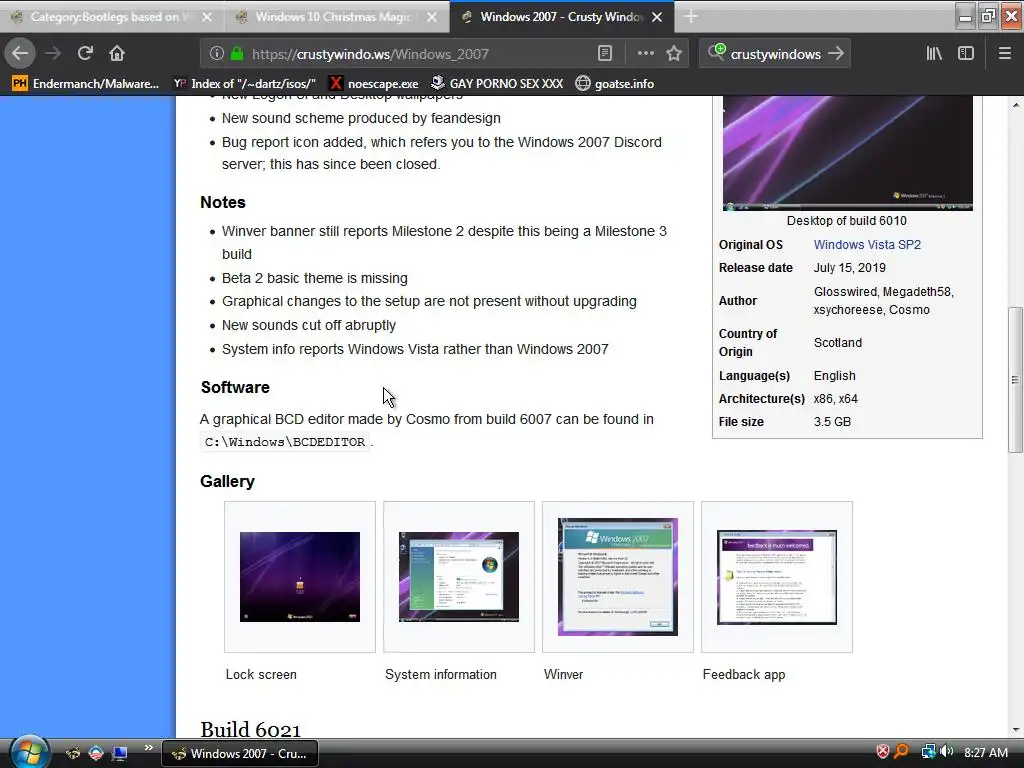The width and height of the screenshot is (1024, 768).
Task: Submit the crustywindows search arrow
Action: point(836,54)
